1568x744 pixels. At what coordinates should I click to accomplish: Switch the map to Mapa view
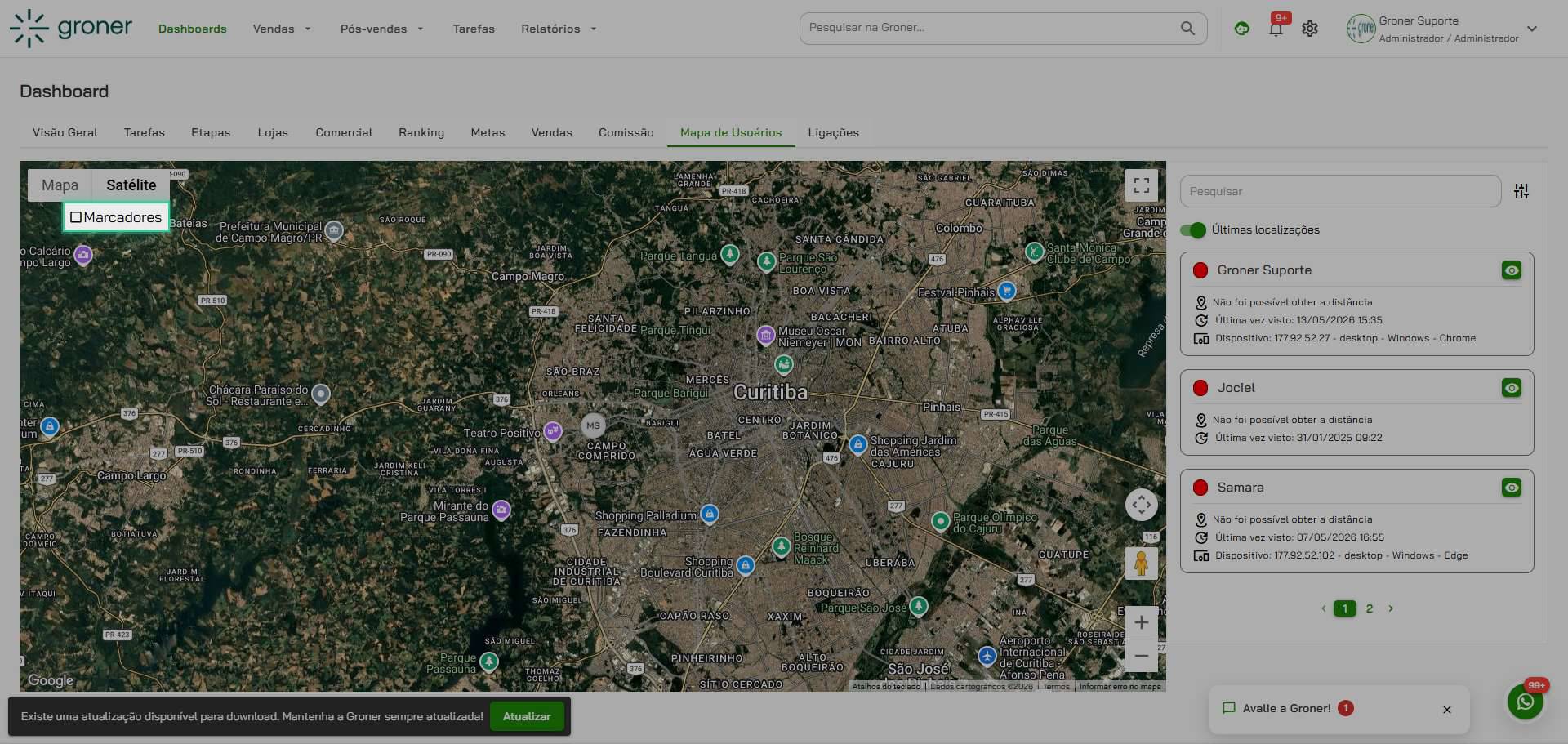click(x=60, y=185)
